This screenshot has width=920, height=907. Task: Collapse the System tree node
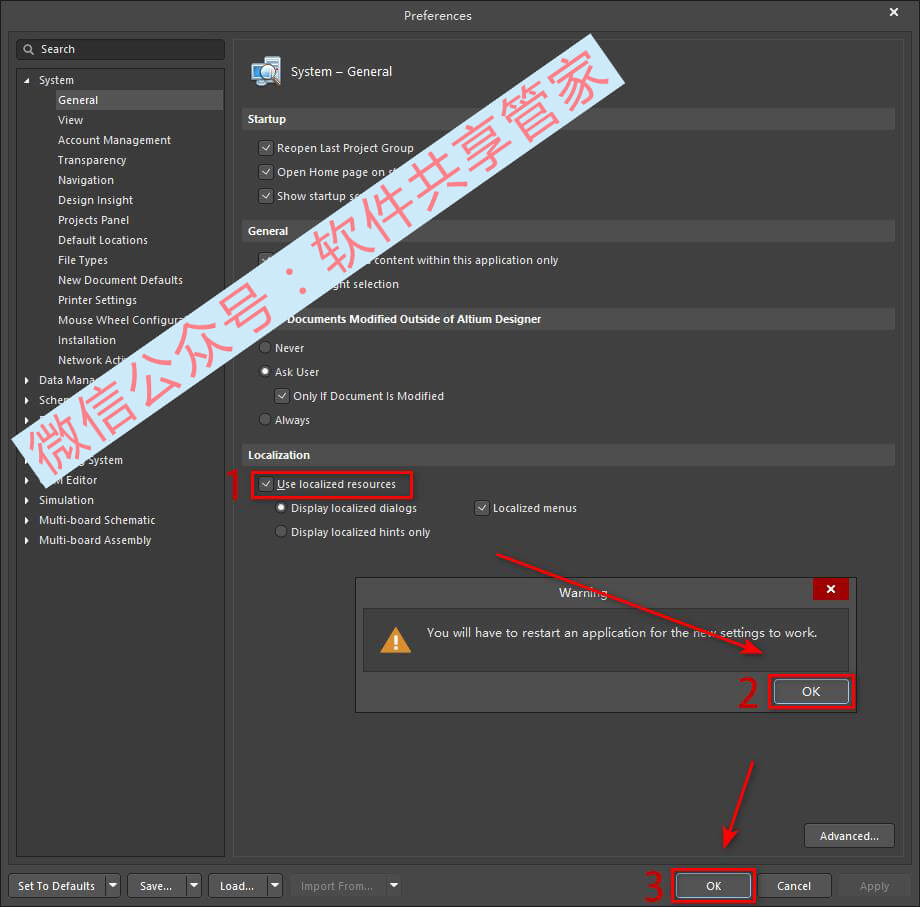point(26,80)
